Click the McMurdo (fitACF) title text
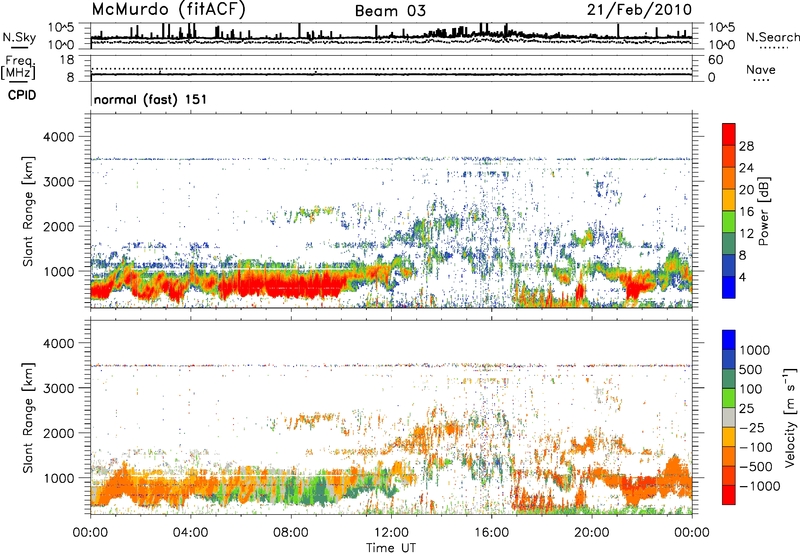 (168, 10)
